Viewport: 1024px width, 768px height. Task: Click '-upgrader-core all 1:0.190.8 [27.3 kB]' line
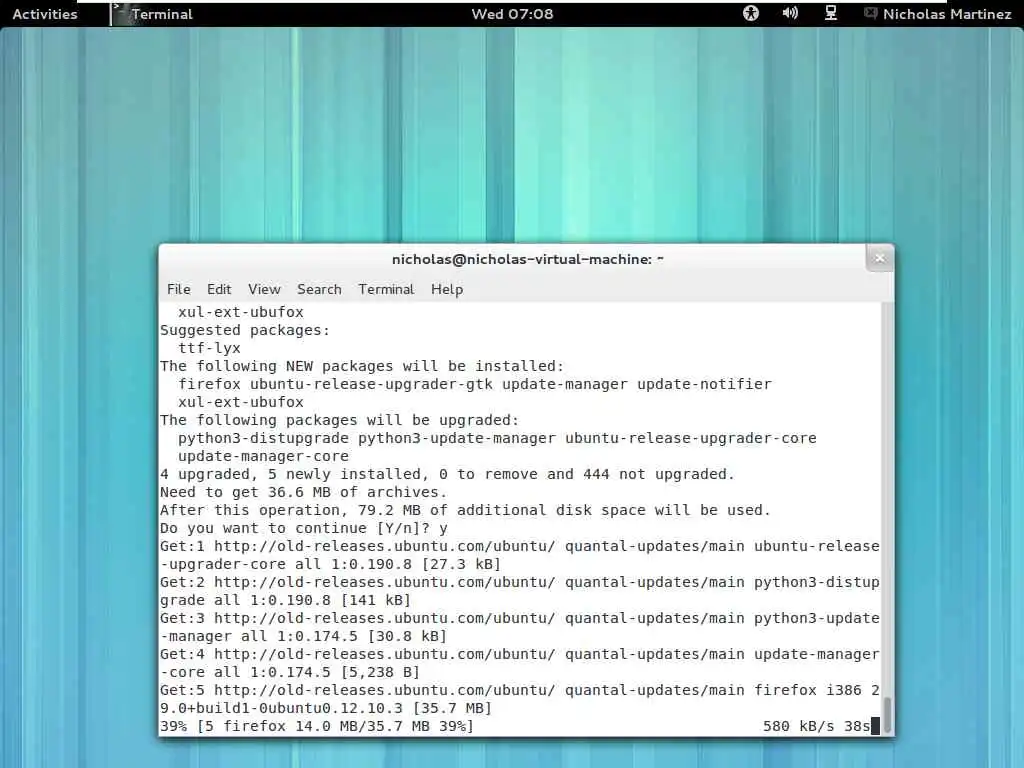pos(330,564)
